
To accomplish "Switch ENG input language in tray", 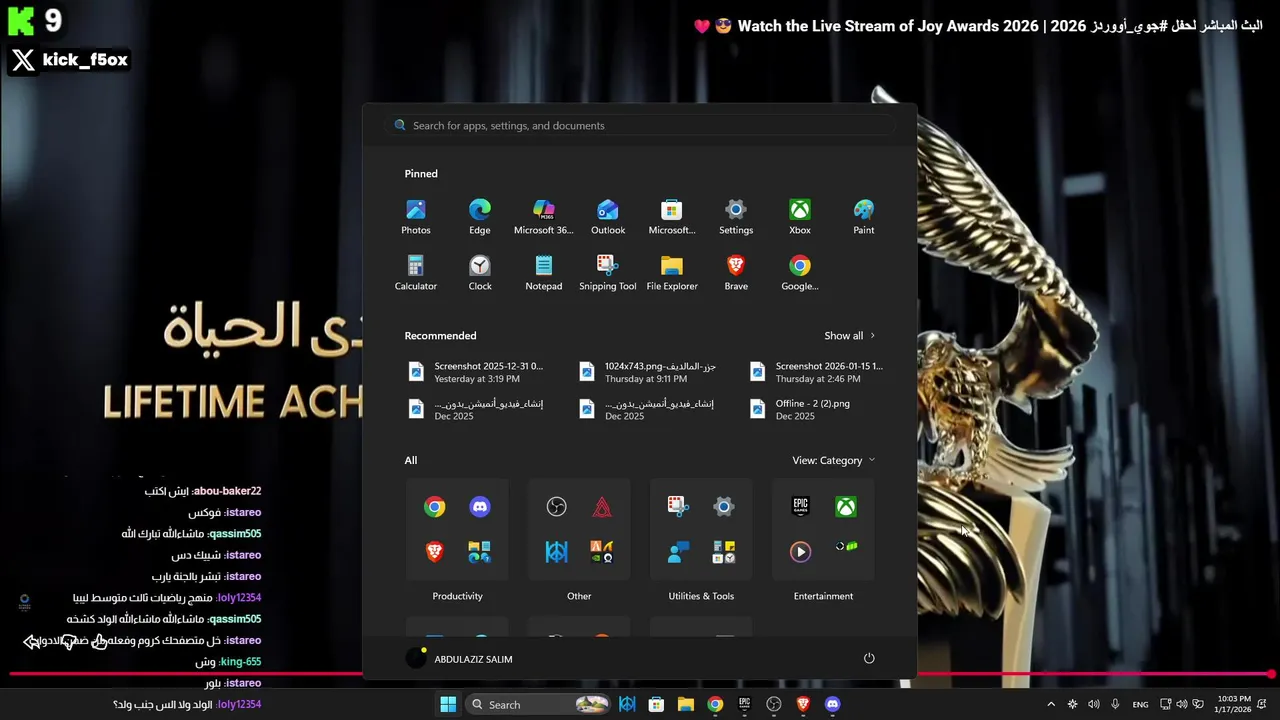I will (x=1140, y=704).
